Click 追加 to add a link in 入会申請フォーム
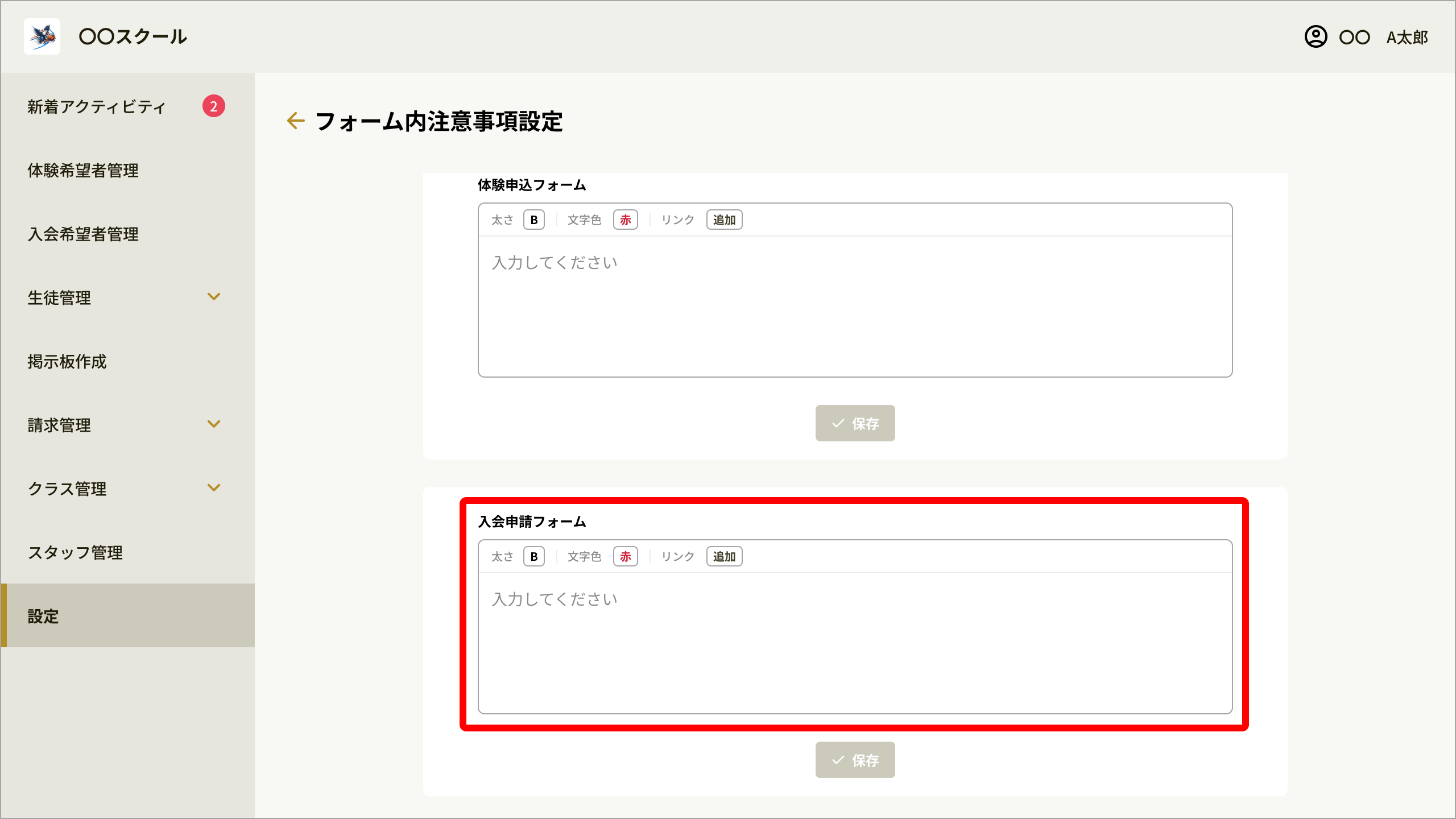This screenshot has width=1456, height=819. [x=725, y=556]
